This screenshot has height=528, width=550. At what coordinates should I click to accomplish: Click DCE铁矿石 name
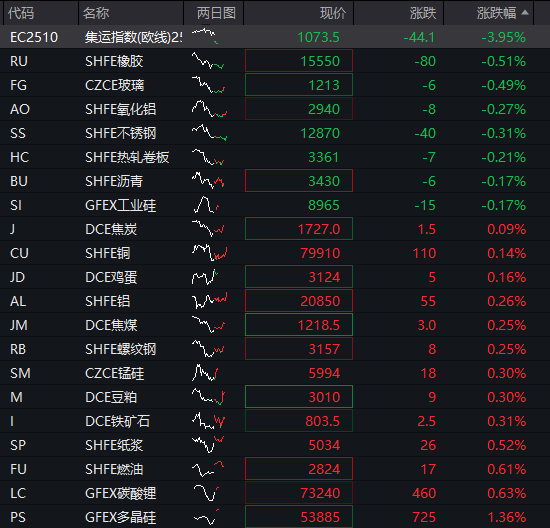pos(117,421)
